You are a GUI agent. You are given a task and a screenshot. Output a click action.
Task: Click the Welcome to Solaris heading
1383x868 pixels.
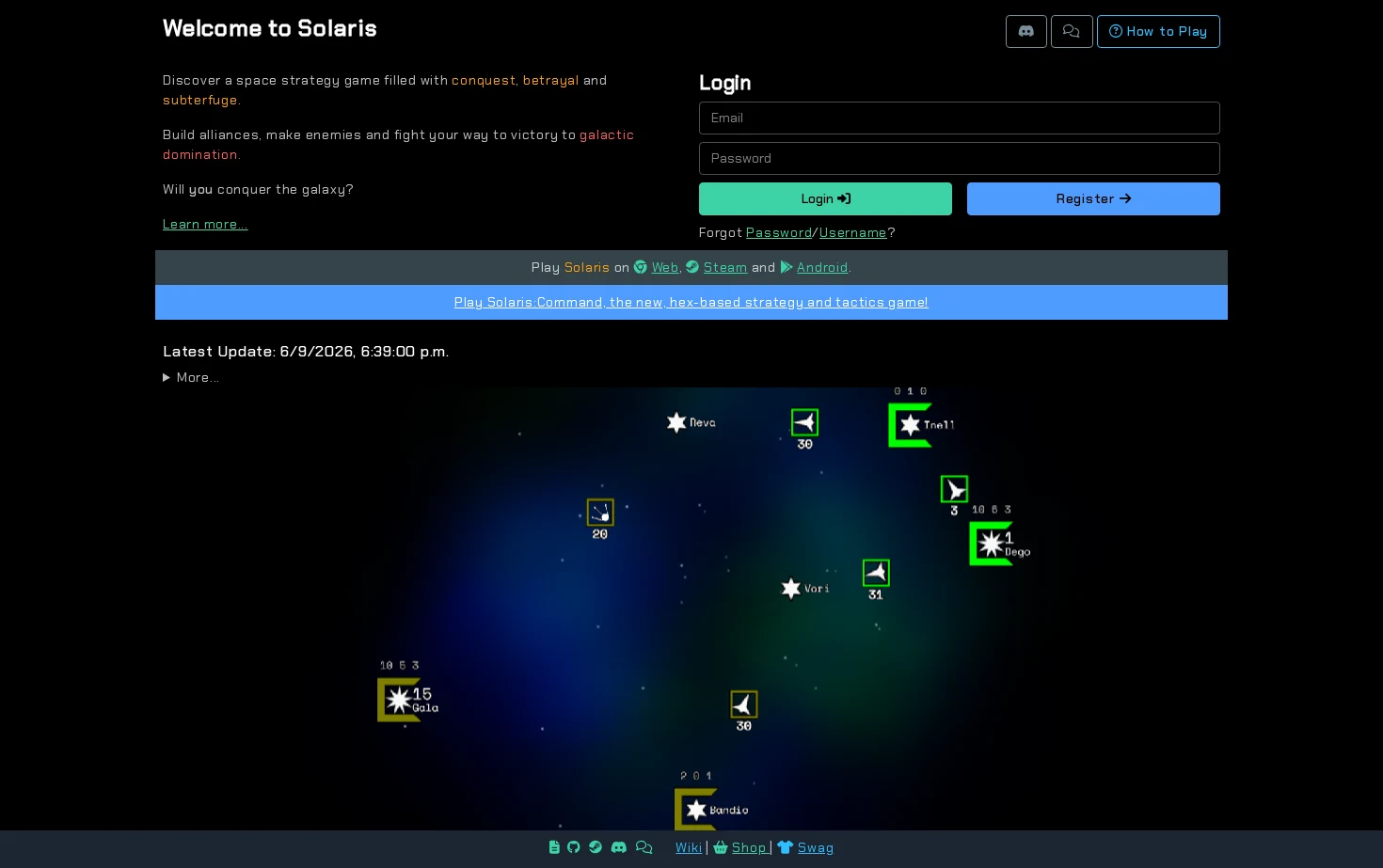[x=270, y=28]
